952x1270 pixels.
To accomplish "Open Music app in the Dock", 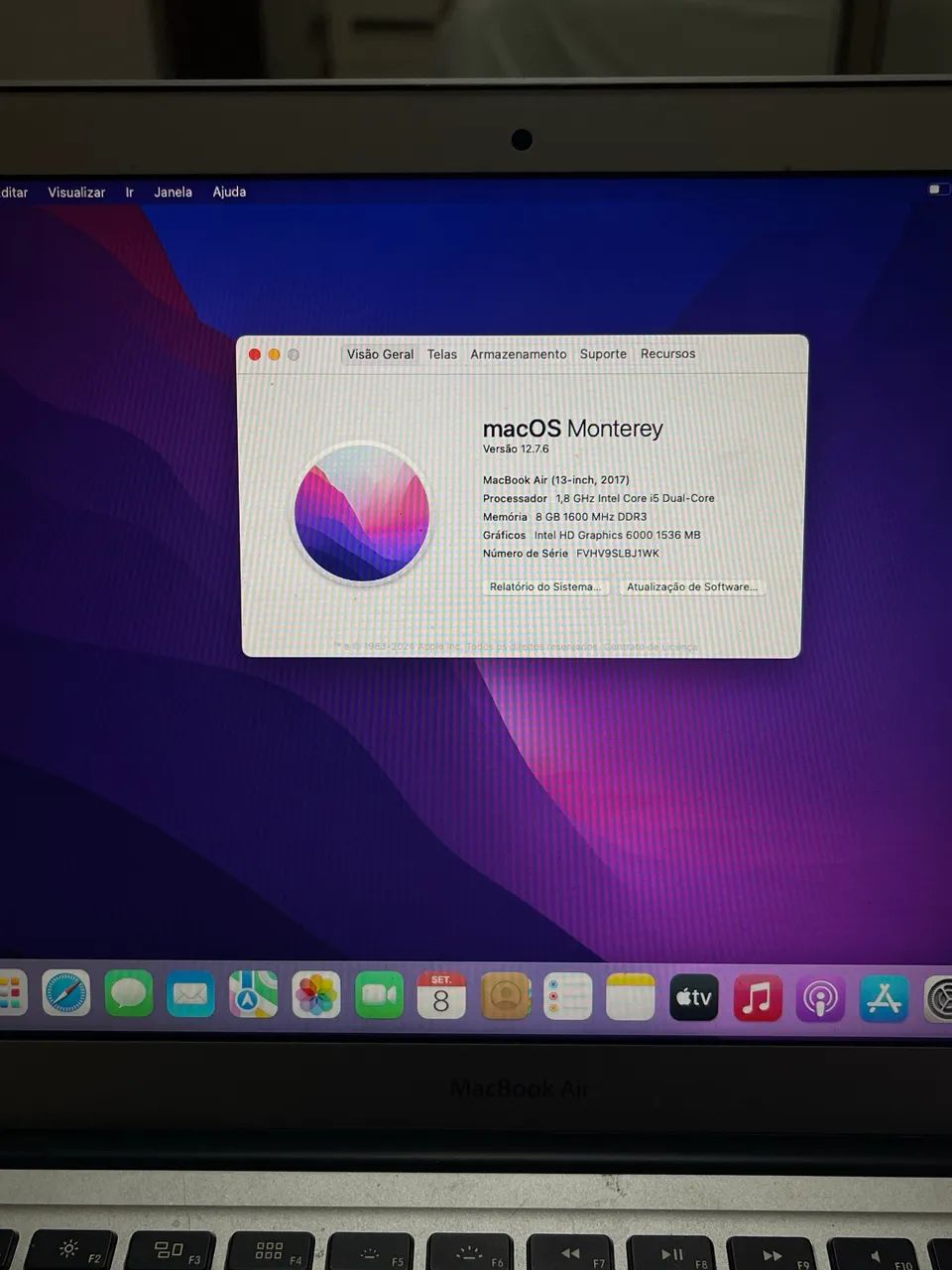I will [x=758, y=998].
